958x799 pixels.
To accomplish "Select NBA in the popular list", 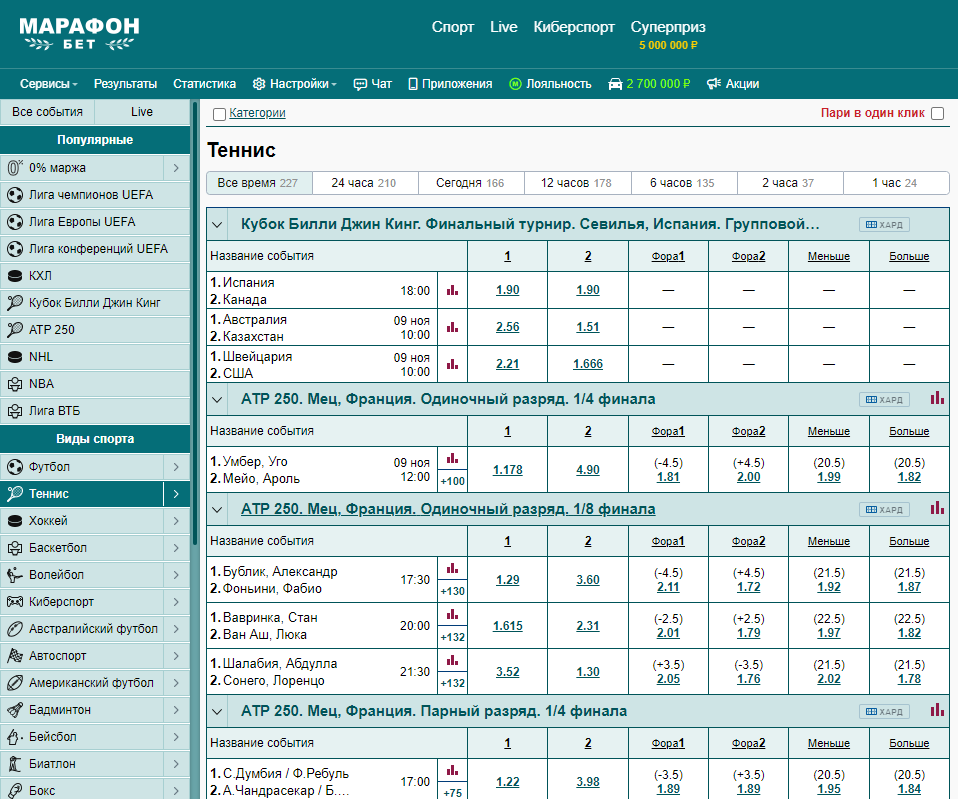I will click(95, 384).
